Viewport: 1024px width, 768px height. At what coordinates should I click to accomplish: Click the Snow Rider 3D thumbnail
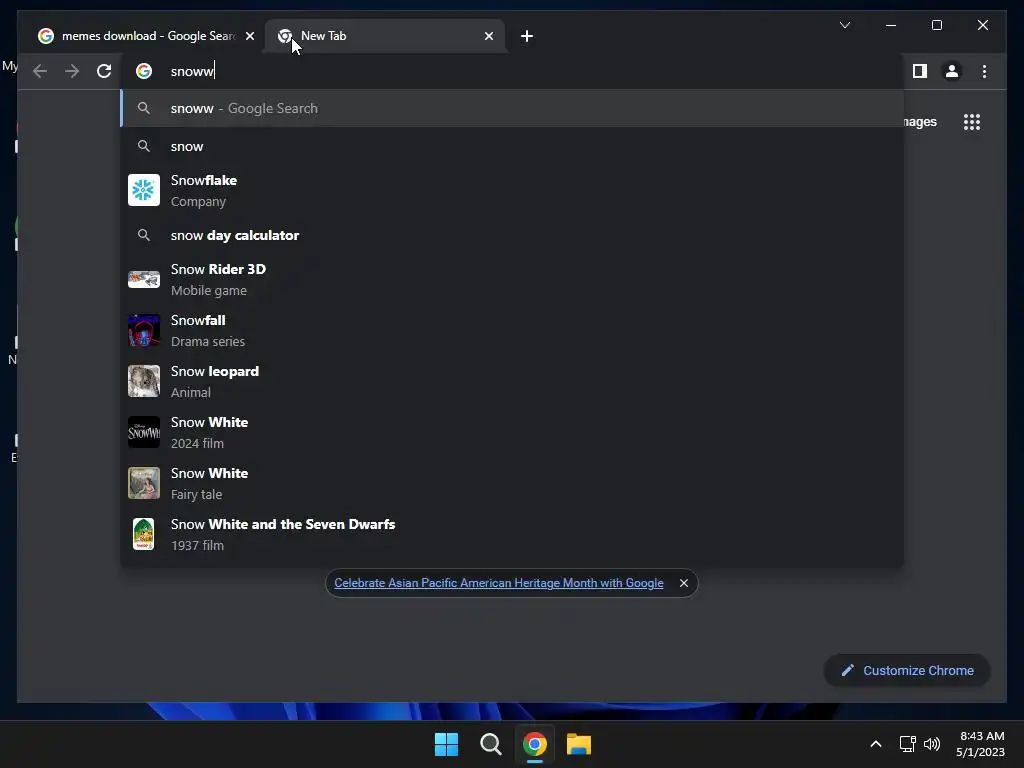(x=144, y=280)
